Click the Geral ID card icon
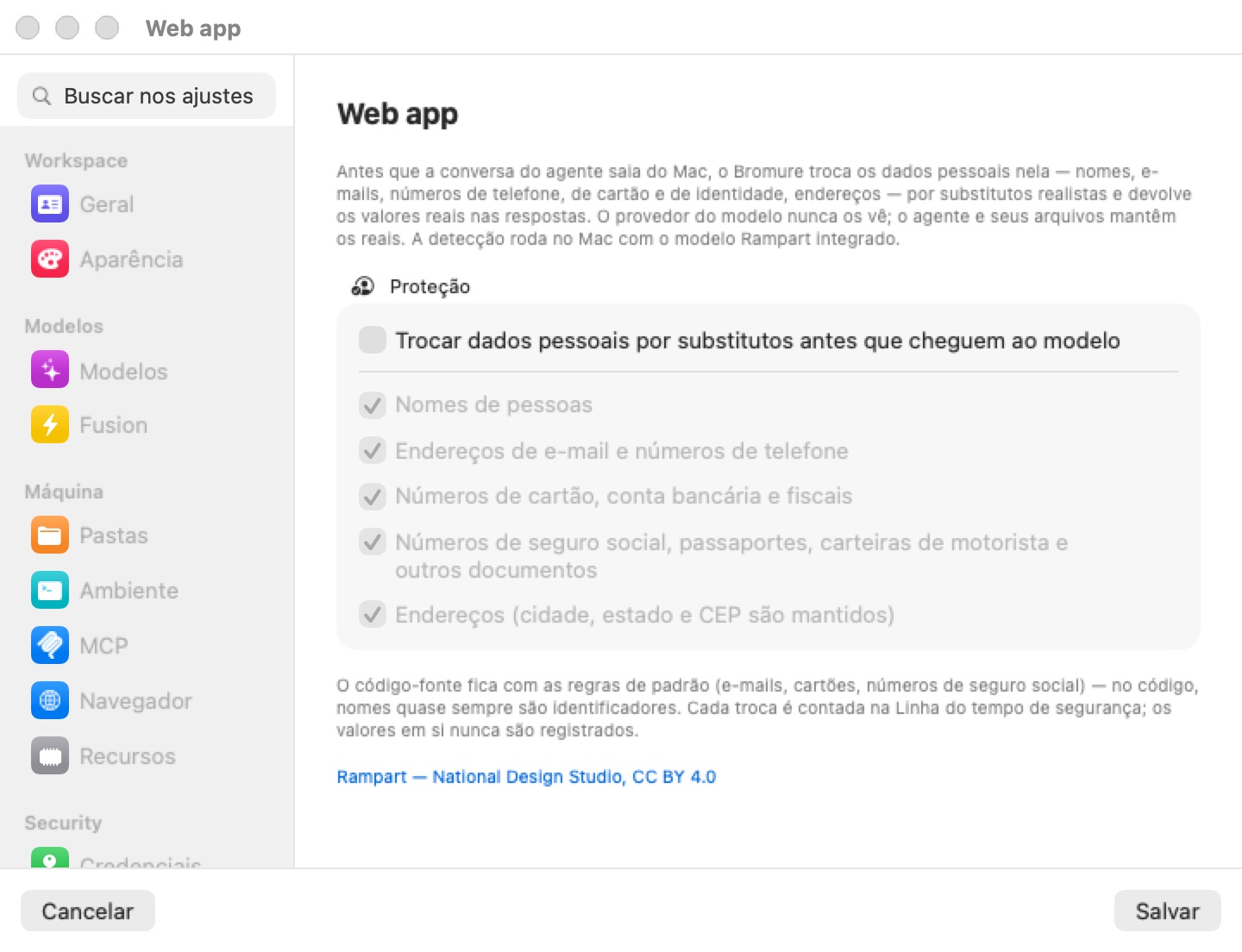Viewport: 1242px width, 952px height. [x=50, y=204]
